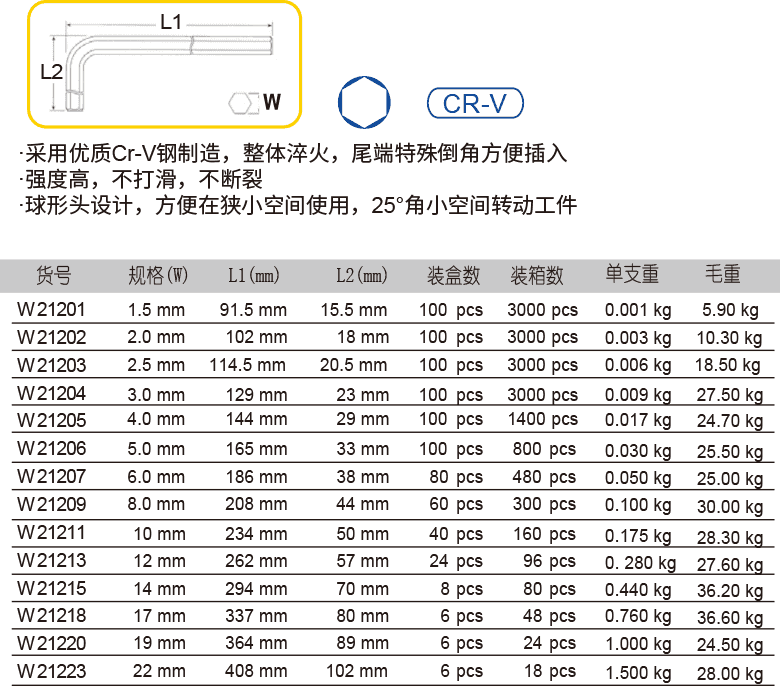Click the L2 label in the diagram

coord(51,72)
